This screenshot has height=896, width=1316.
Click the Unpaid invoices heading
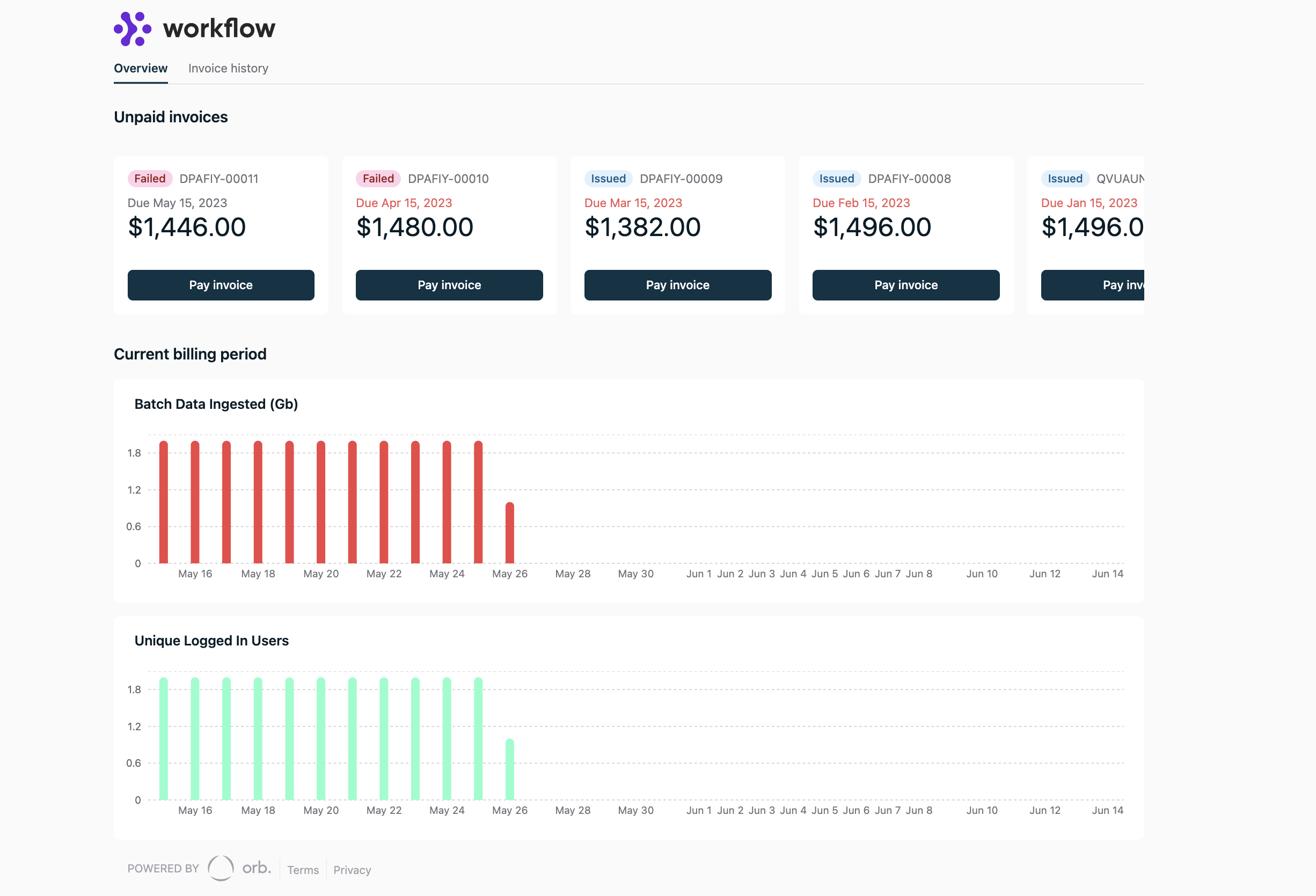pos(171,117)
